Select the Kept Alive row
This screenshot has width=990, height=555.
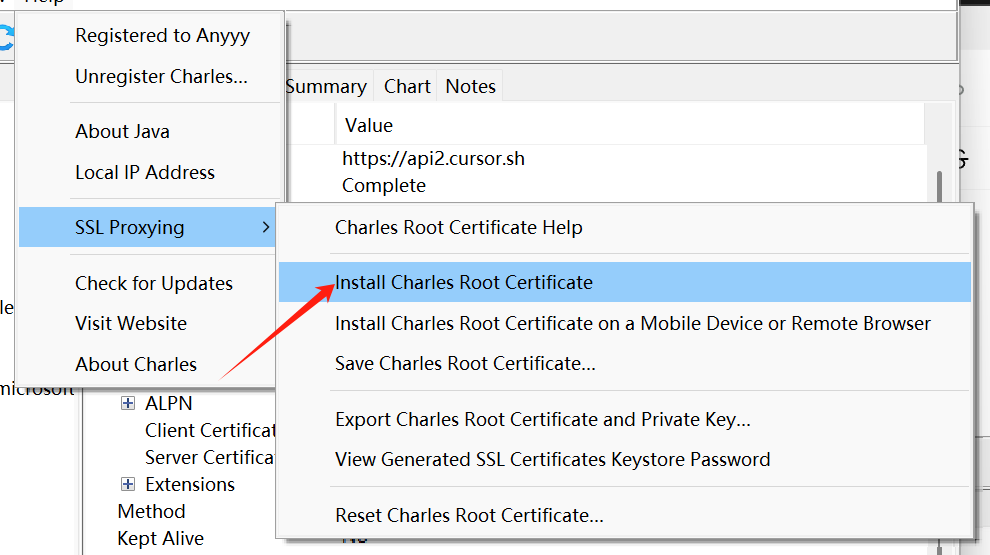pos(160,538)
